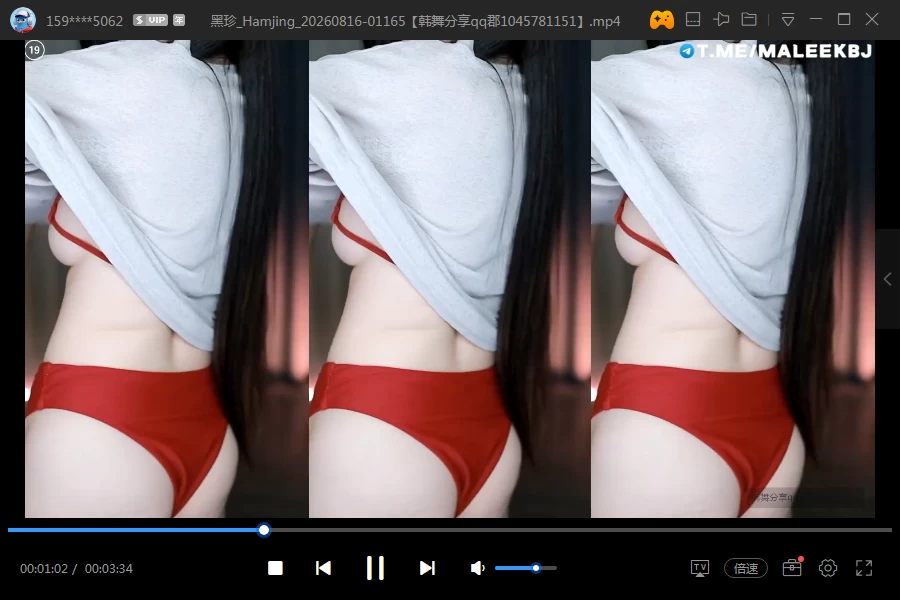Click the elapsed time 00:01:02

pyautogui.click(x=44, y=568)
